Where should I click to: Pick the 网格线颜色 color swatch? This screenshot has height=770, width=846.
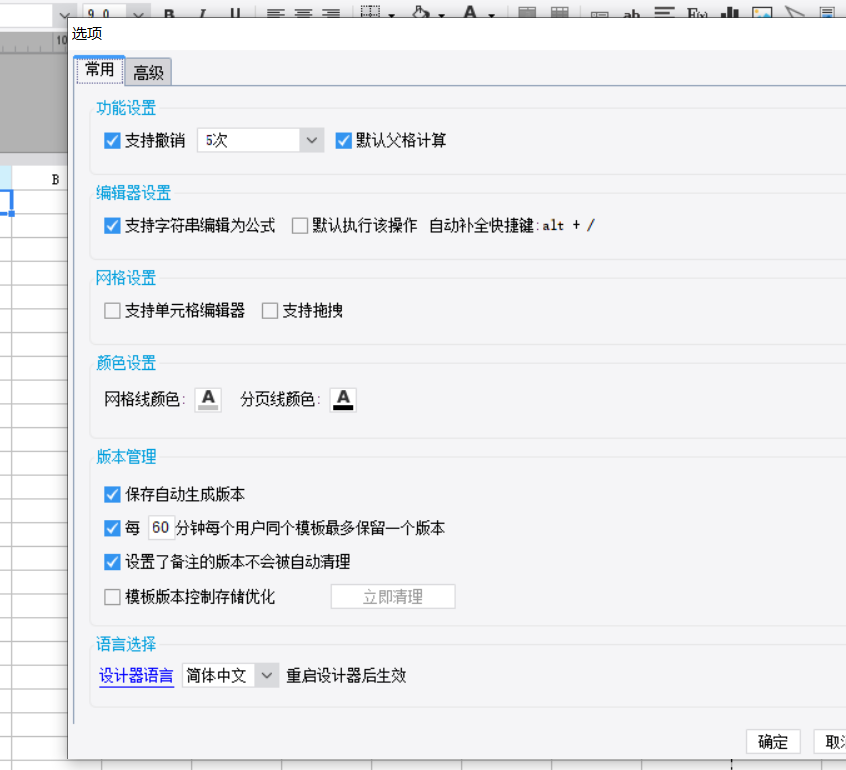point(208,400)
